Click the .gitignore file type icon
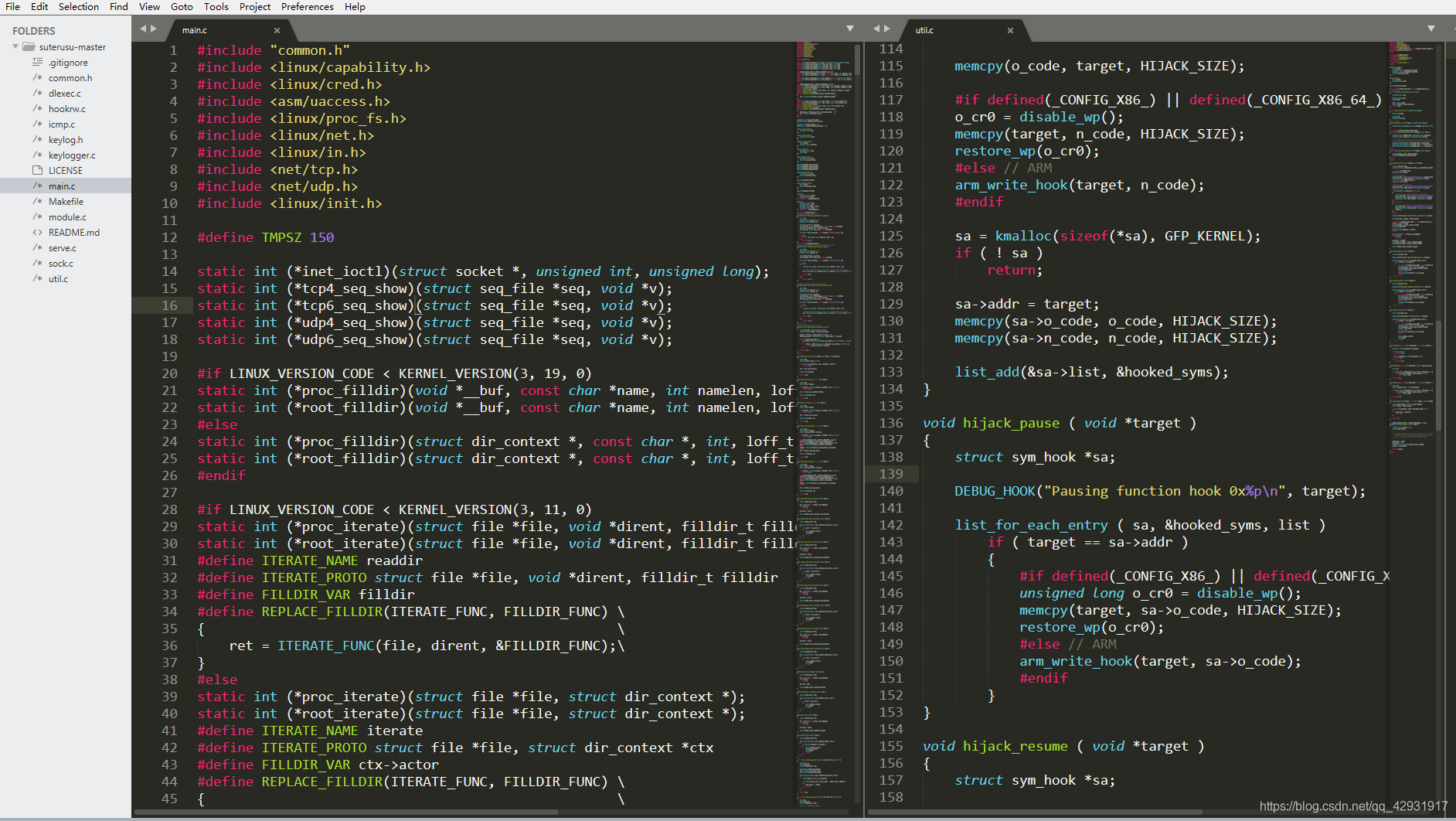 coord(37,62)
